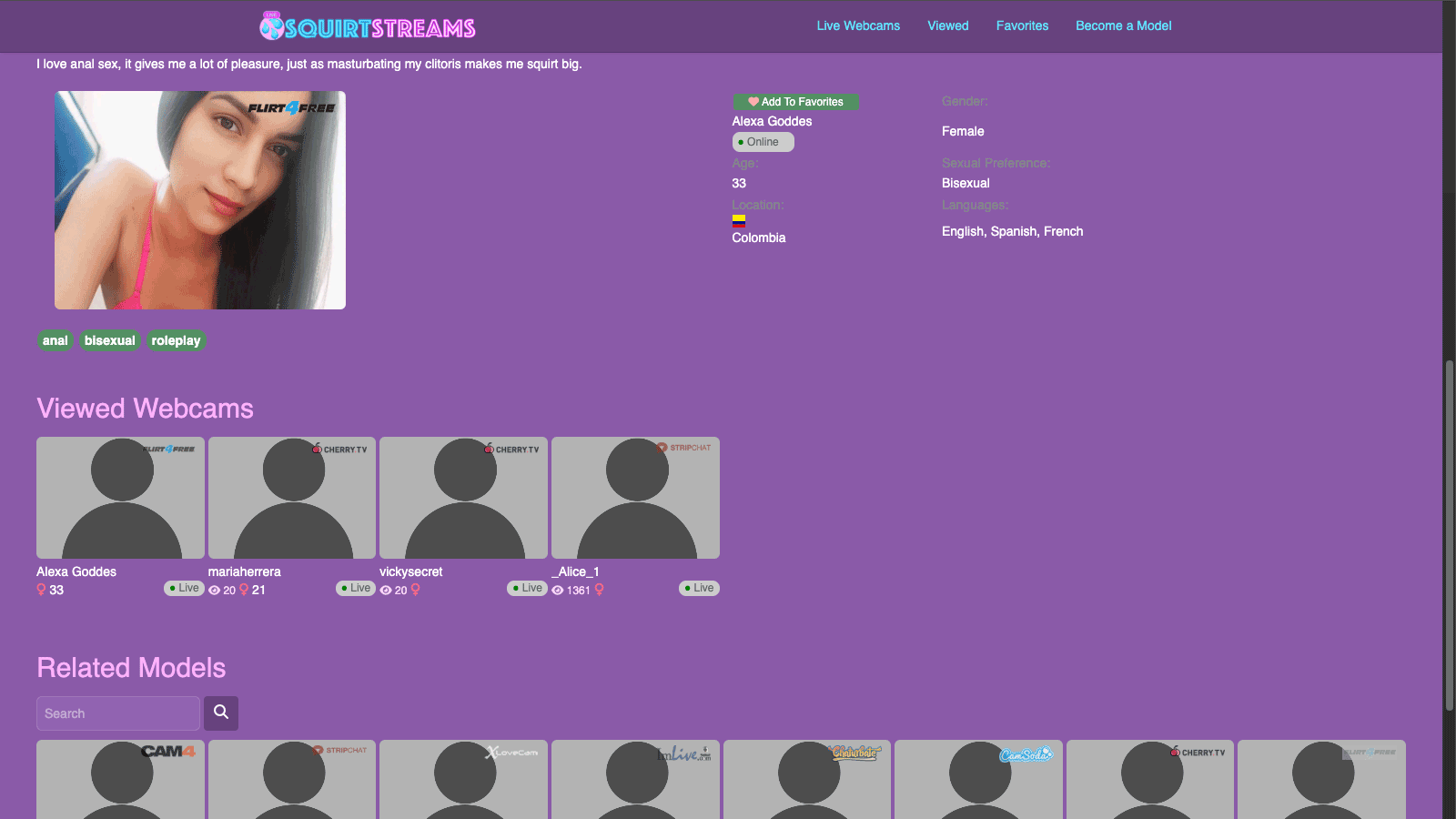Click female gender icon under _Alice_1
1456x819 pixels.
[599, 590]
